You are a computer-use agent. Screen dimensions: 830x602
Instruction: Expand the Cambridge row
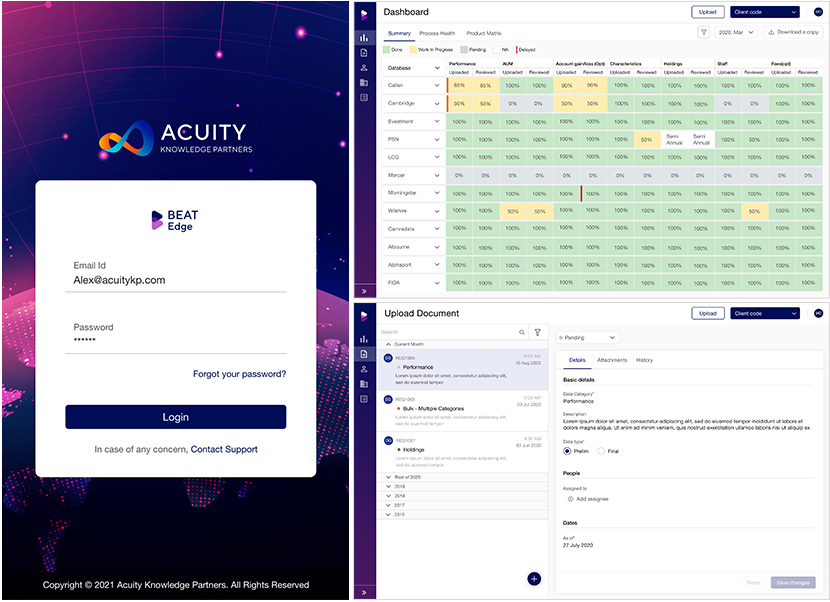pos(437,104)
